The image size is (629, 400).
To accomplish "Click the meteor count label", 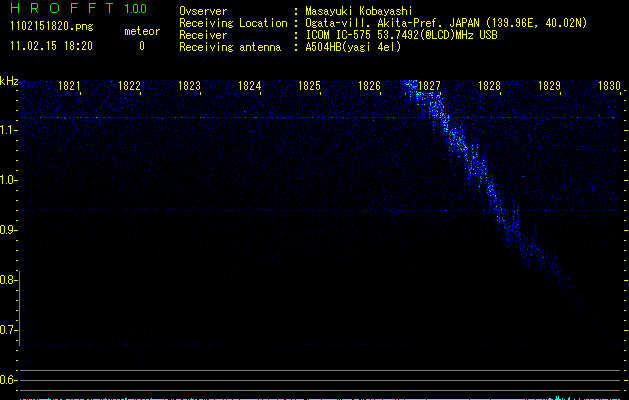I will click(141, 31).
